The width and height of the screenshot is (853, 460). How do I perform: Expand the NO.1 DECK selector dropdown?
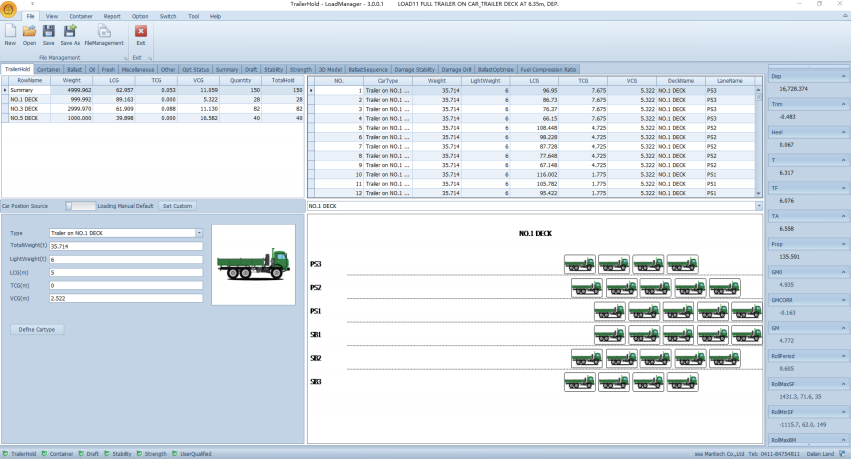click(x=760, y=206)
